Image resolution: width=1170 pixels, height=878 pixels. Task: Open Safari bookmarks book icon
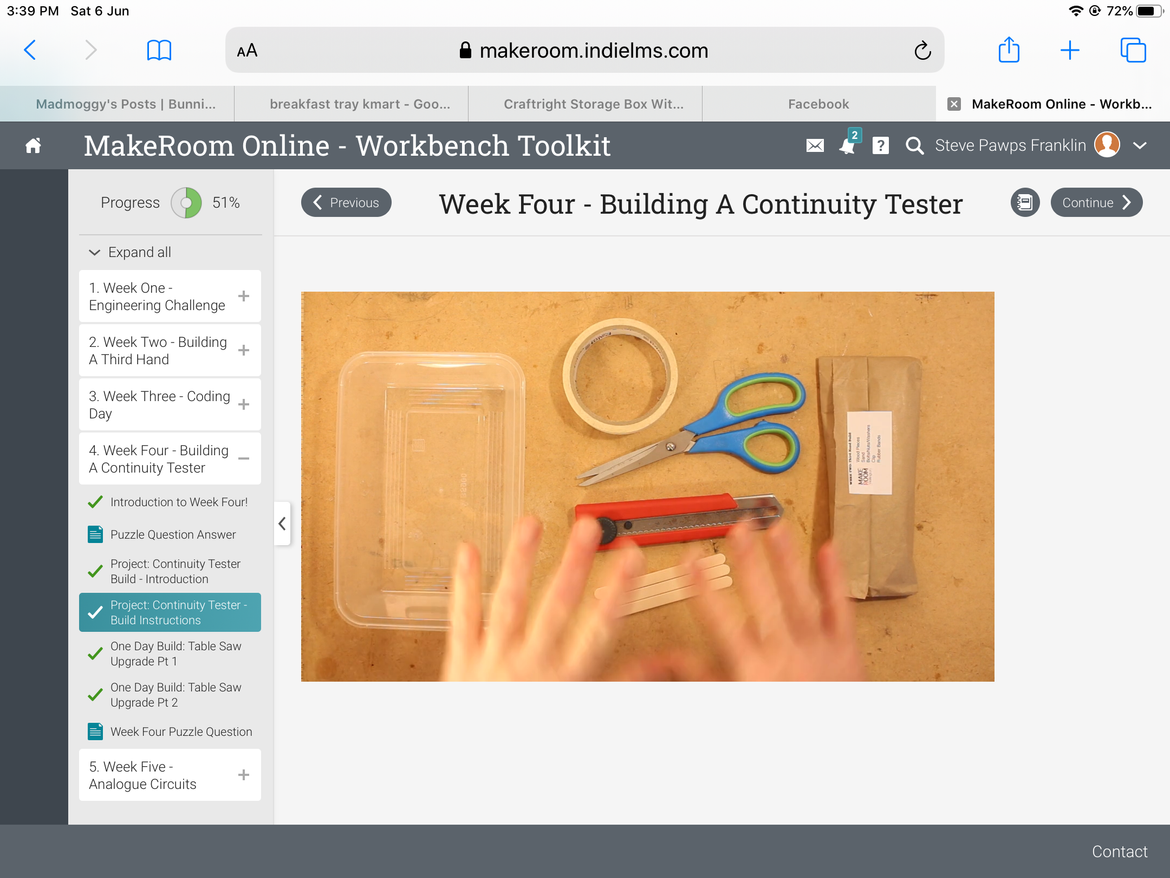pyautogui.click(x=159, y=51)
